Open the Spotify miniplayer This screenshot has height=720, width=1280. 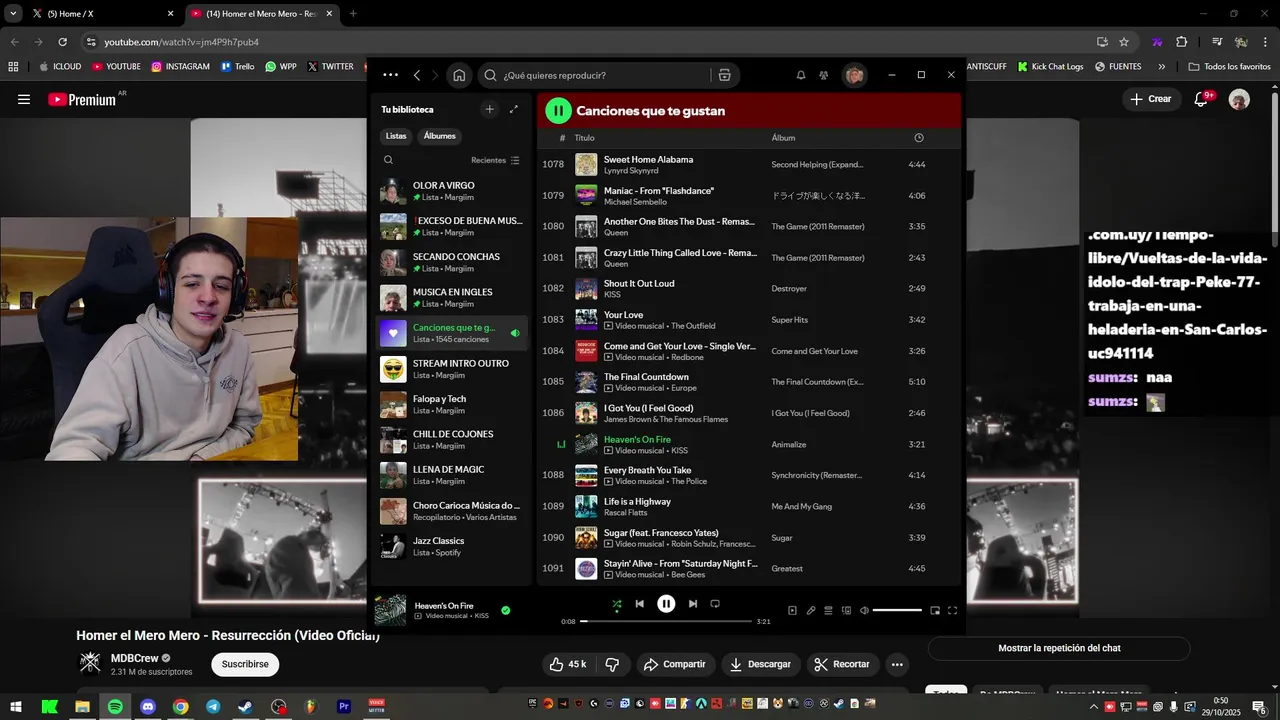935,610
